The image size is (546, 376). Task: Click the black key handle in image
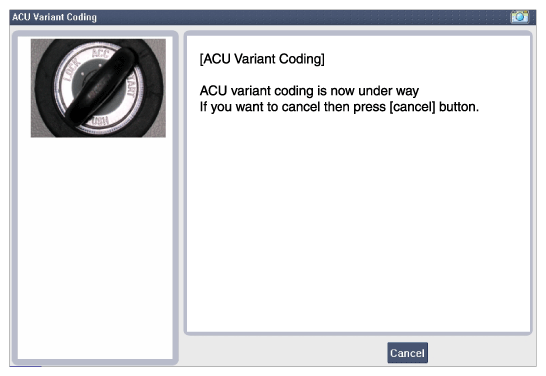[102, 86]
